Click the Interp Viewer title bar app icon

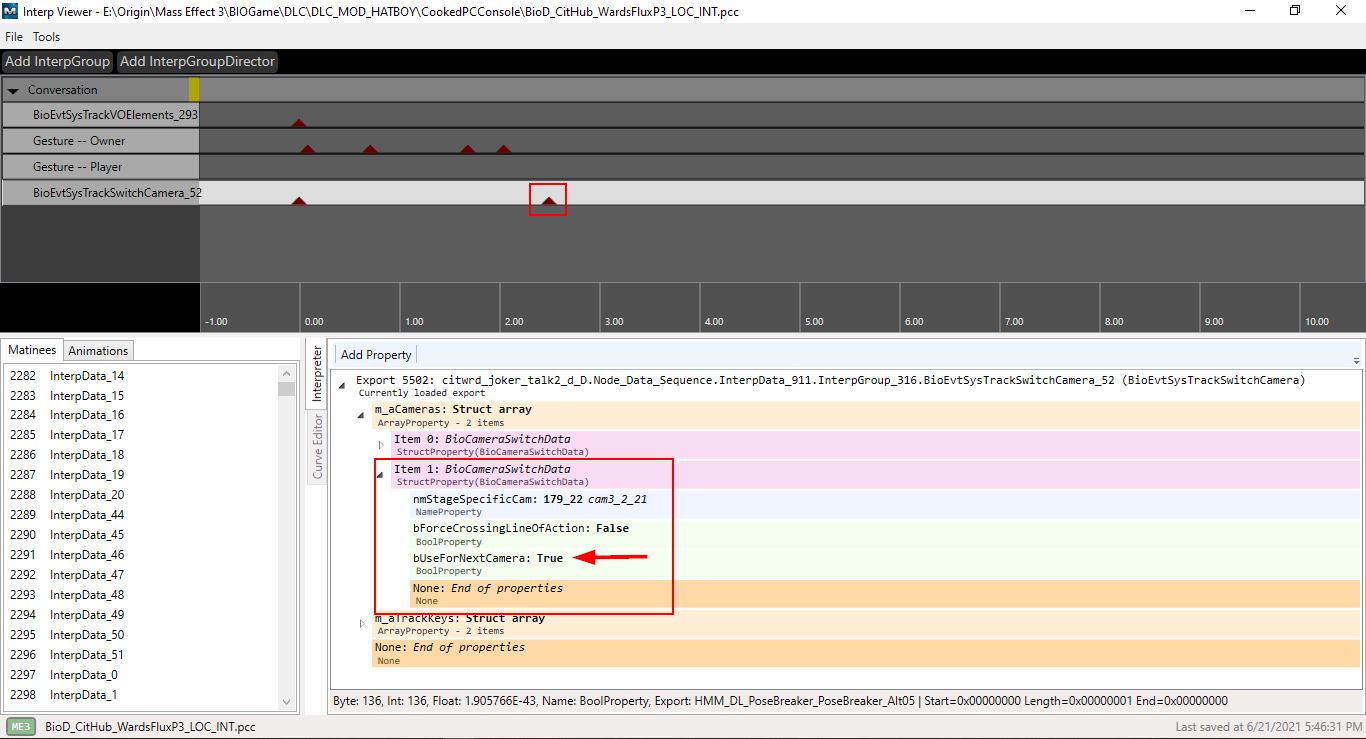[11, 11]
